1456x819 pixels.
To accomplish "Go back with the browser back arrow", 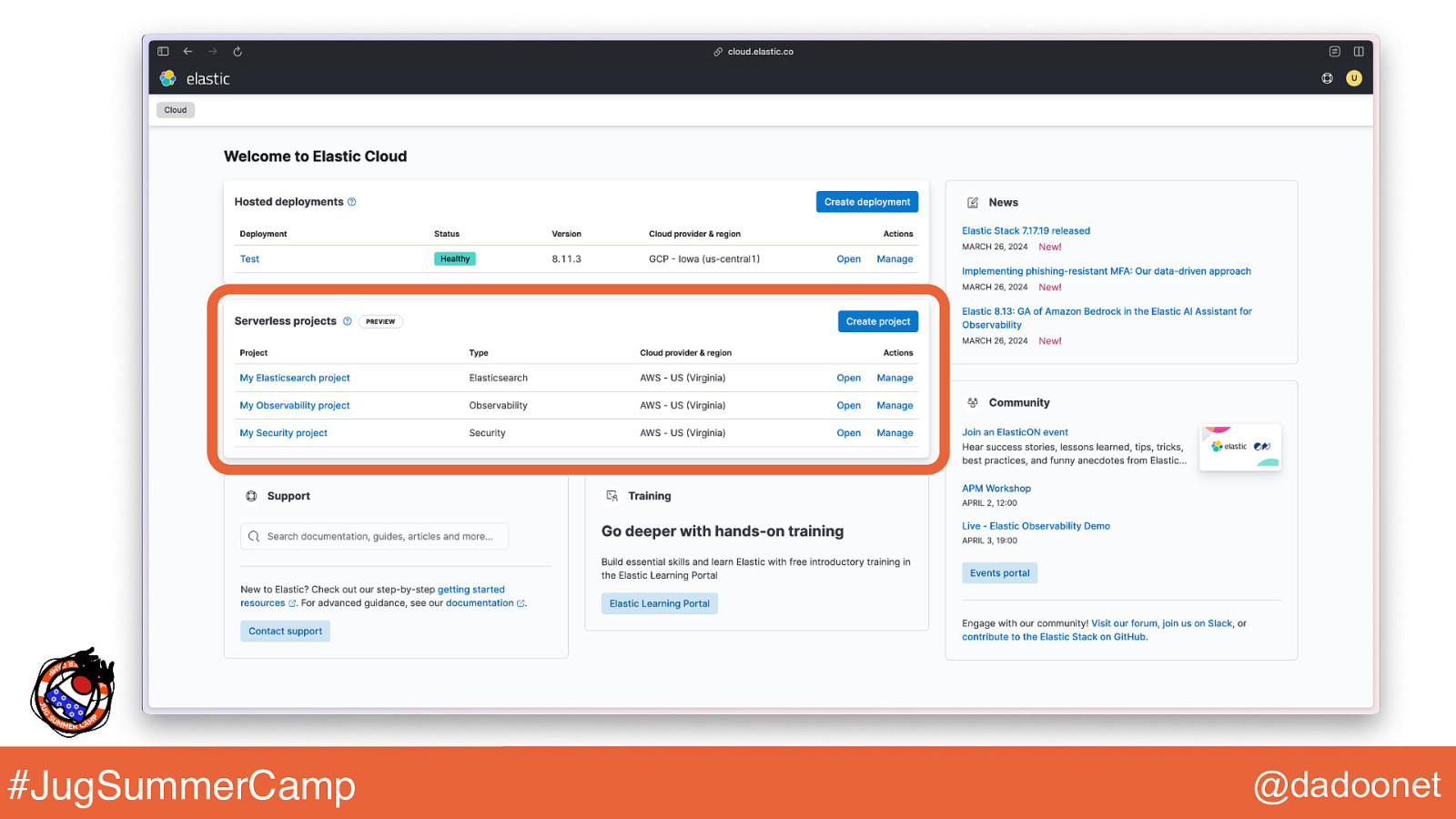I will pos(187,52).
